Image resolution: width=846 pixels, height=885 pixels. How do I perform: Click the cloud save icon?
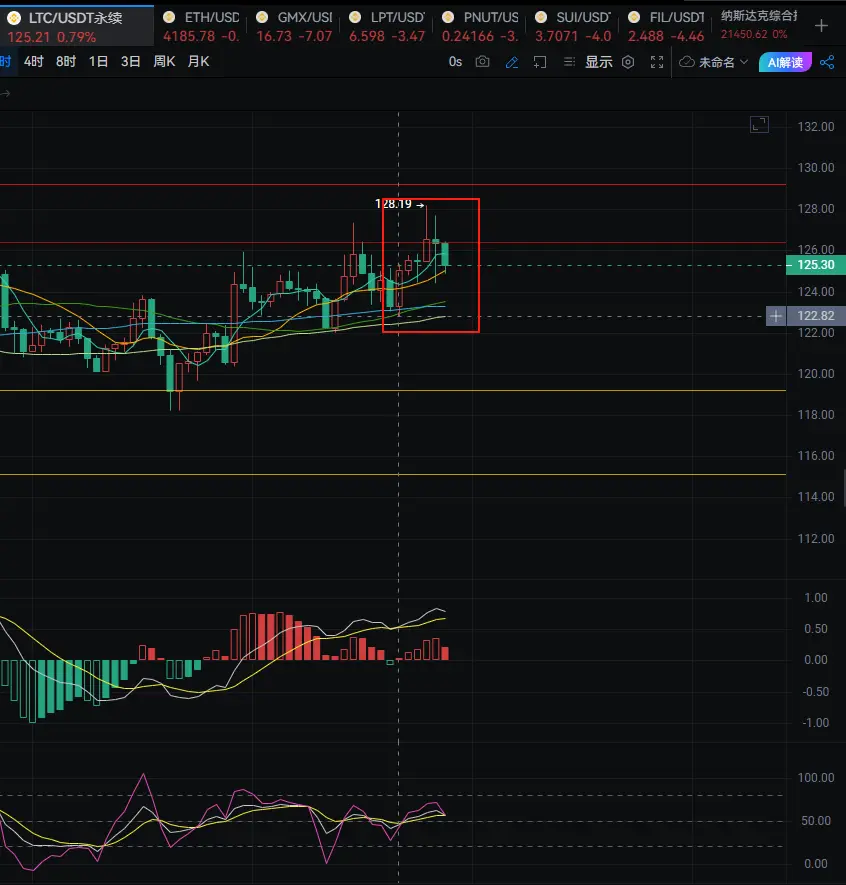[x=687, y=62]
